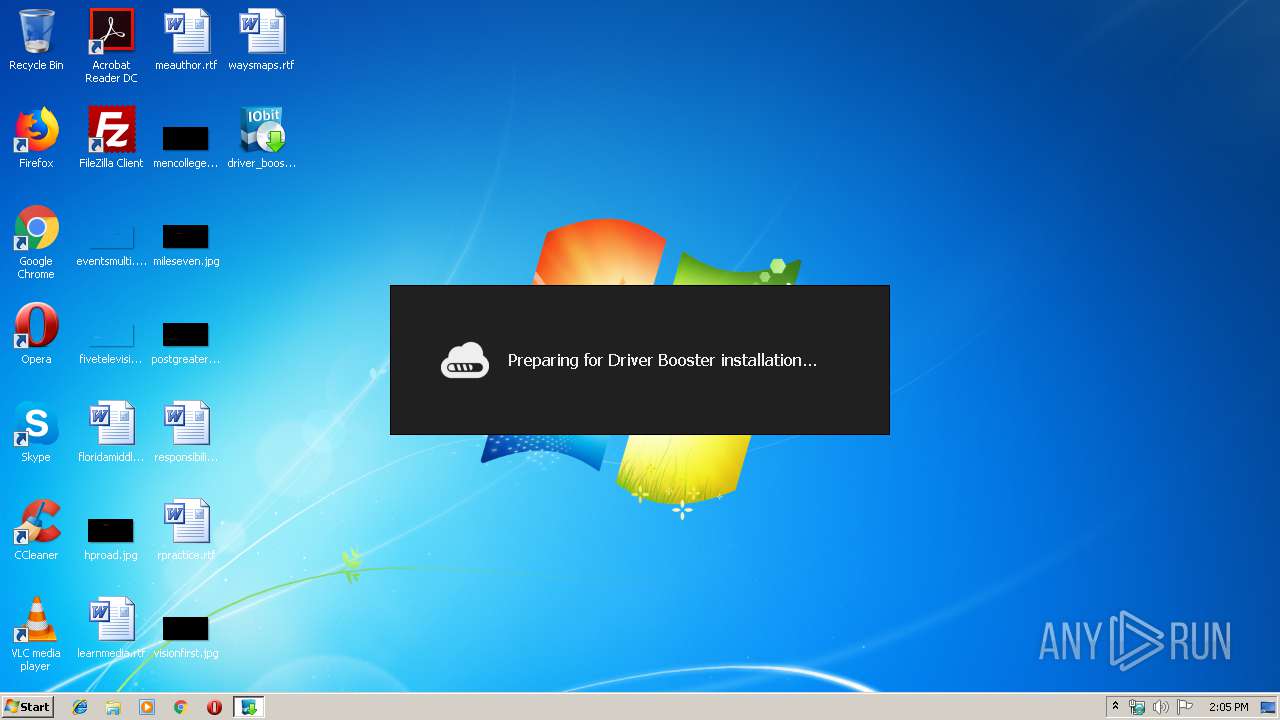This screenshot has height=720, width=1280.
Task: Show hidden system tray icons
Action: (1115, 707)
